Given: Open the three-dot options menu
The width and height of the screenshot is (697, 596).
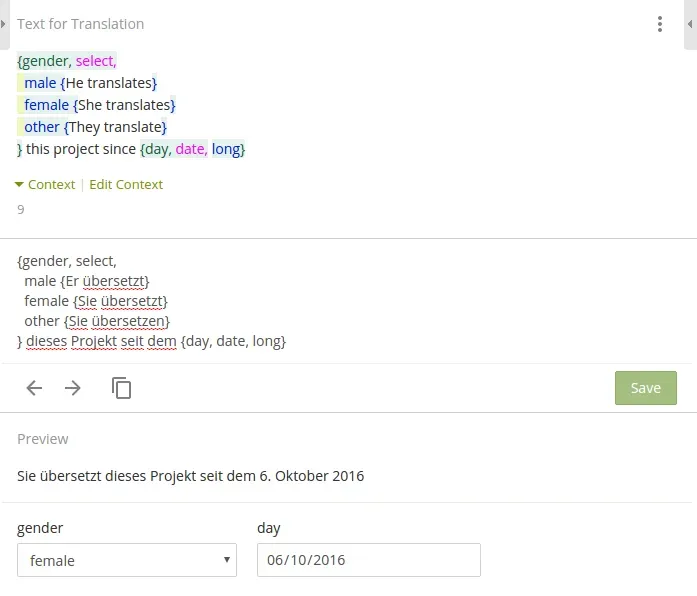Looking at the screenshot, I should click(659, 24).
